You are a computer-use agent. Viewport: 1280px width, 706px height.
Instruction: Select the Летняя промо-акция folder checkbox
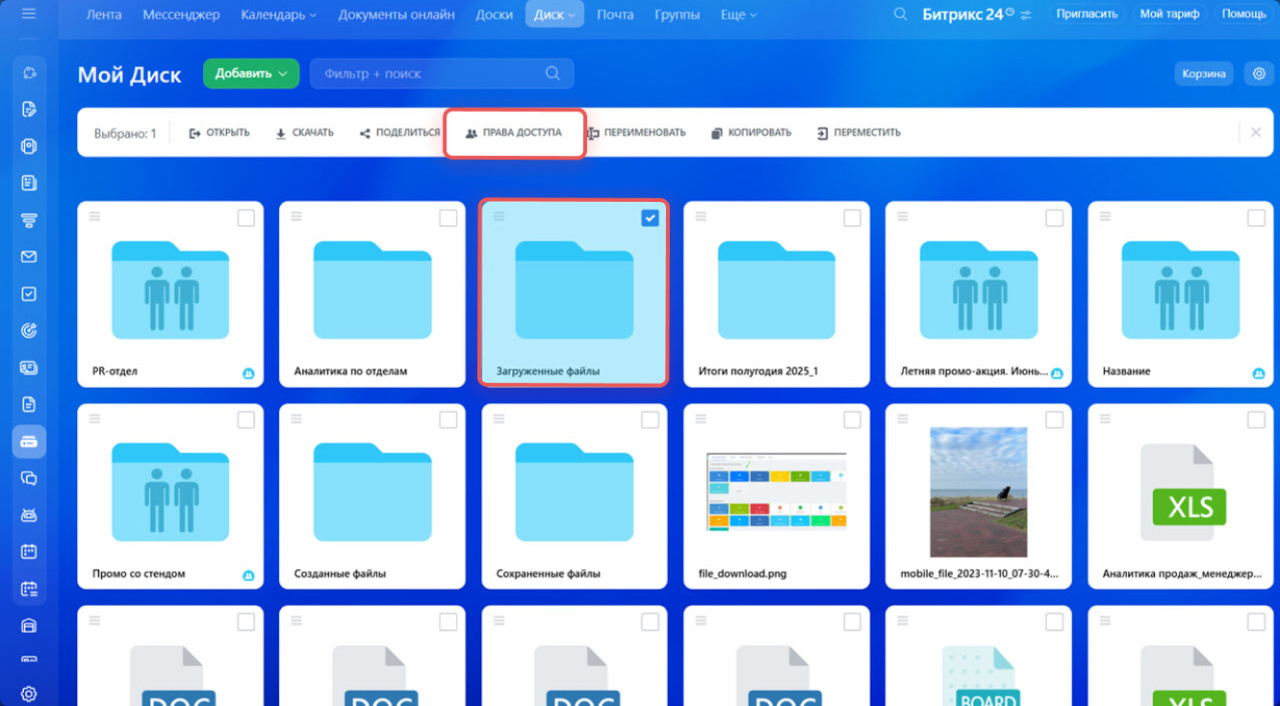coord(1054,218)
